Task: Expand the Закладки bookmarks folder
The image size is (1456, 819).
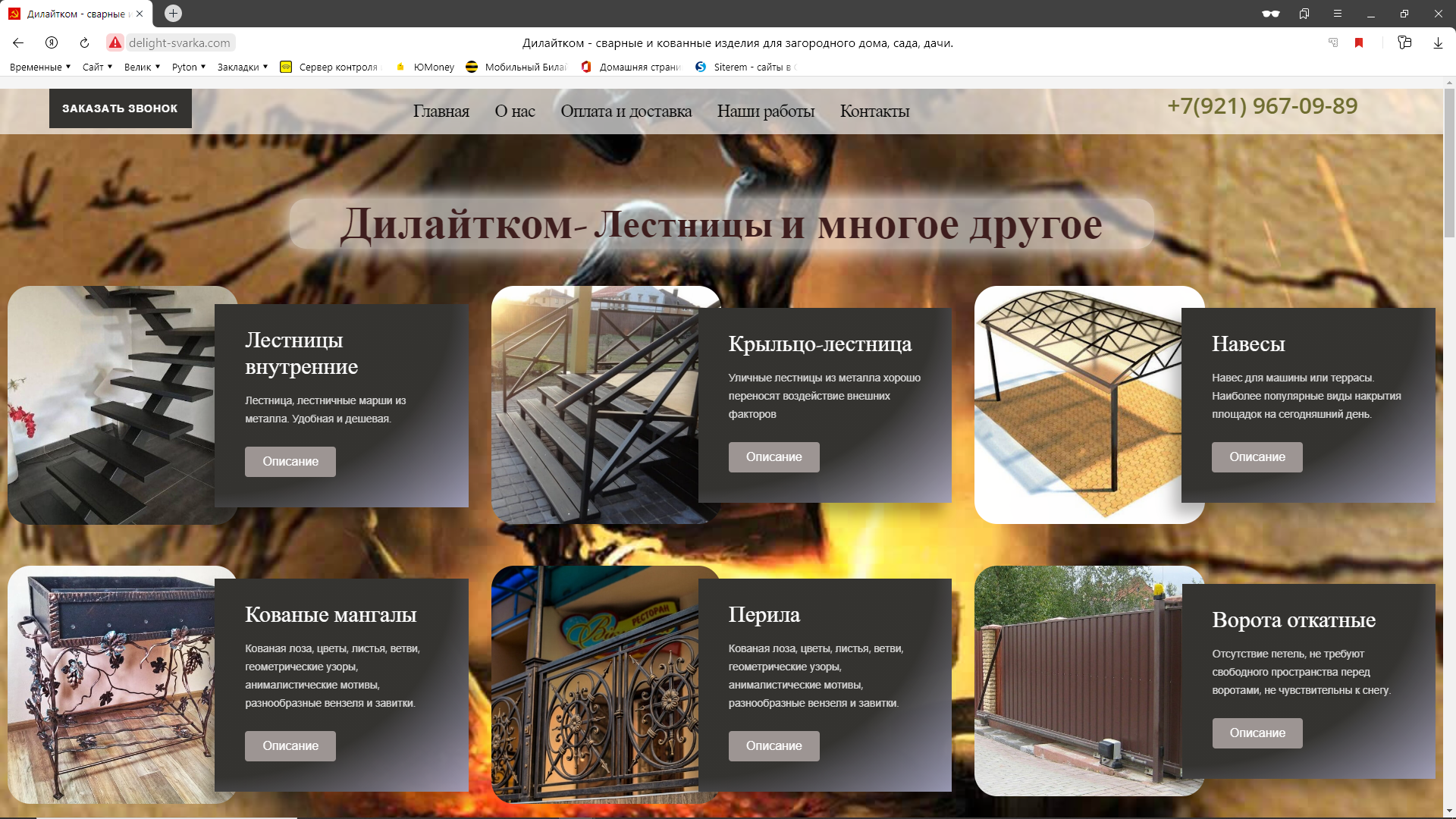Action: tap(242, 67)
